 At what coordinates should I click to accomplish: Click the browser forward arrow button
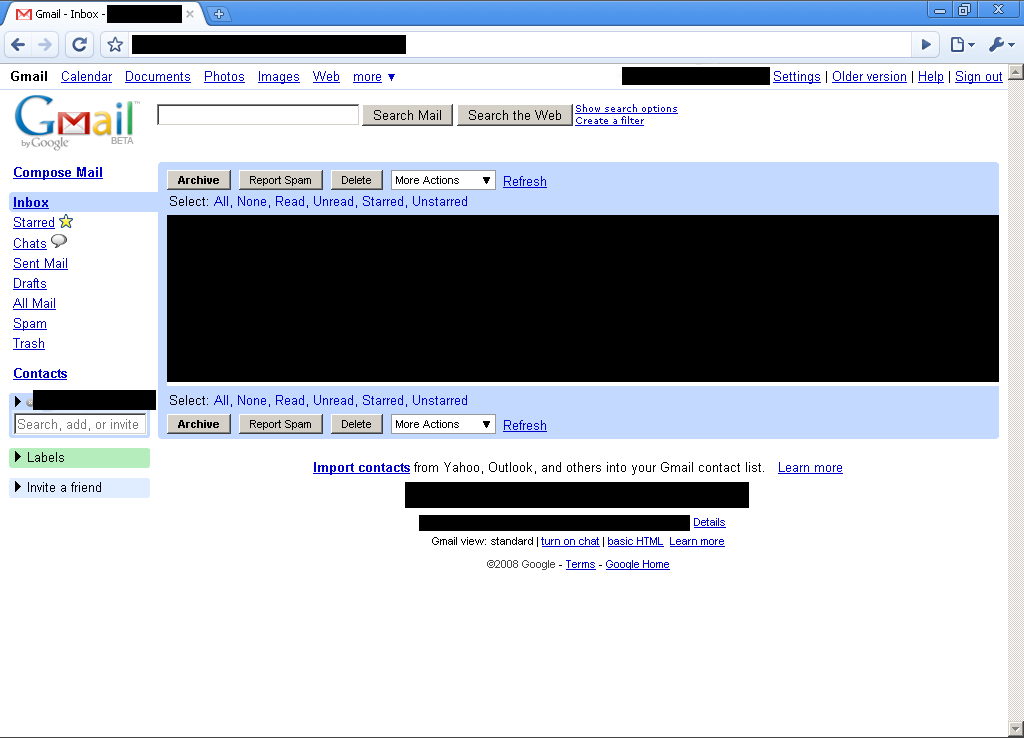pyautogui.click(x=45, y=44)
